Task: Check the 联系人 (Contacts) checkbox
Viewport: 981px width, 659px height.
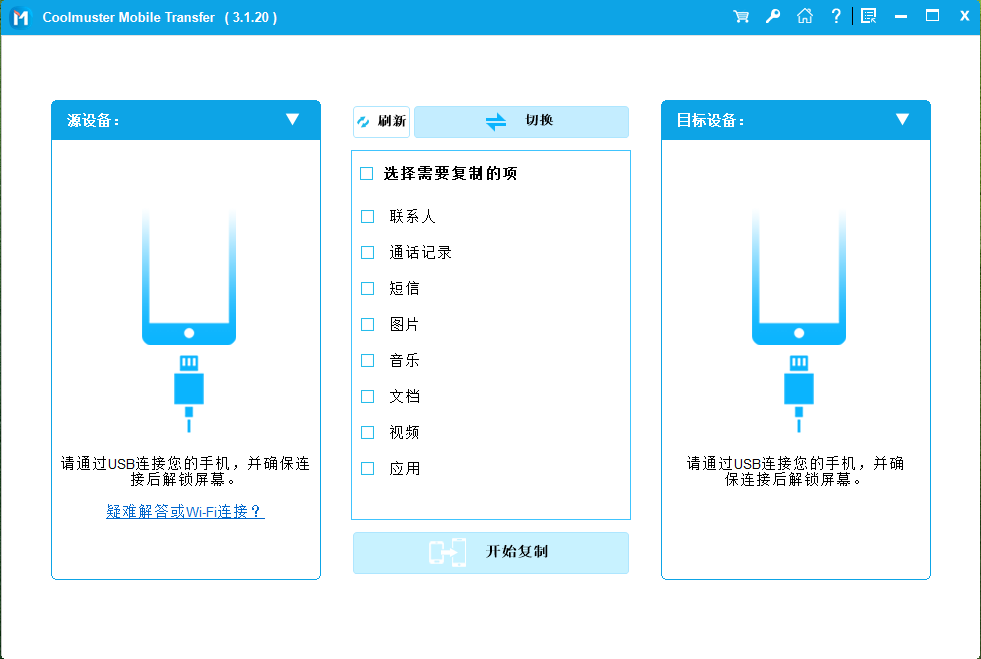Action: pyautogui.click(x=367, y=216)
